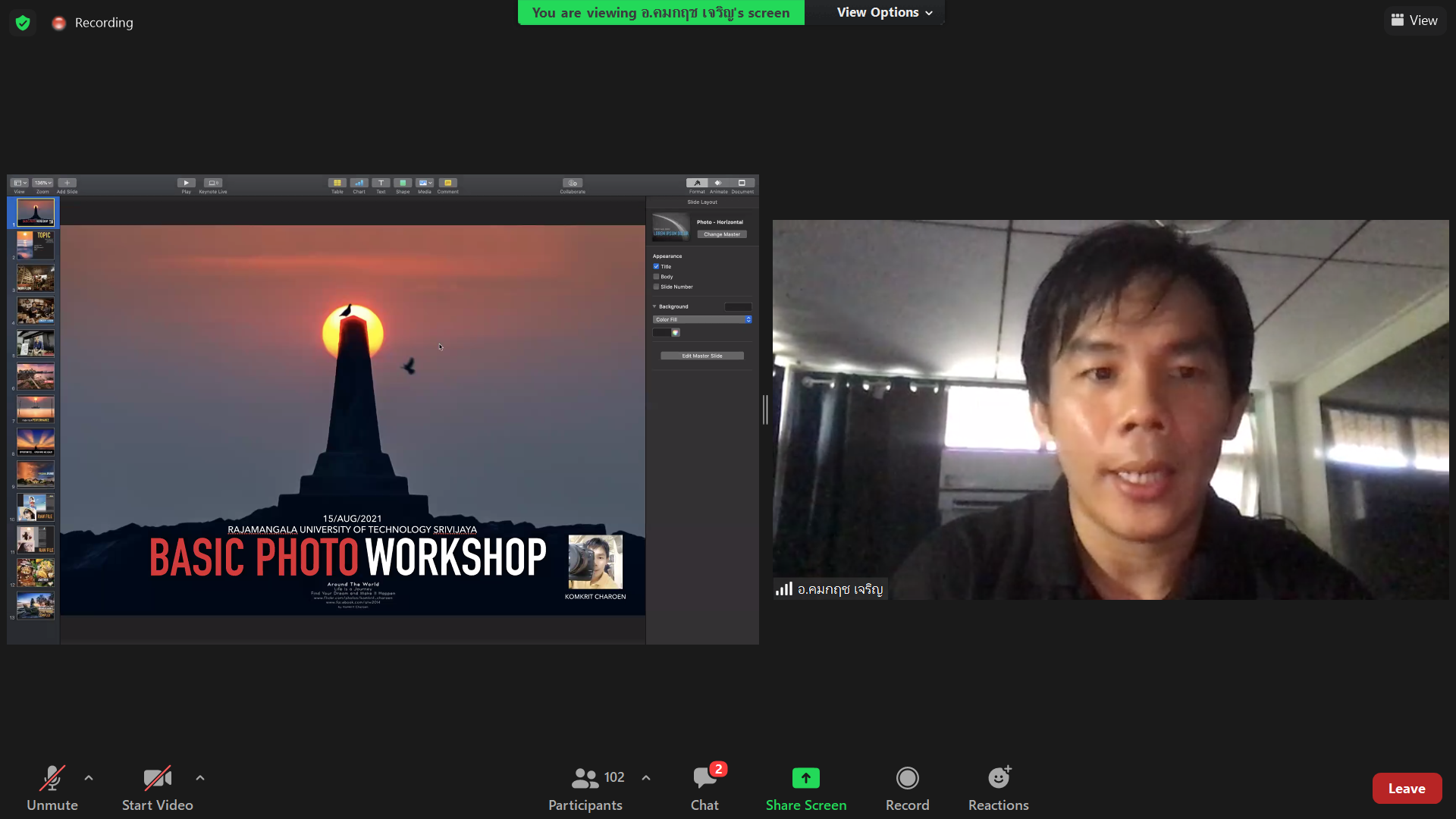
Task: Select slide 1 thumbnail in navigator
Action: pyautogui.click(x=36, y=212)
